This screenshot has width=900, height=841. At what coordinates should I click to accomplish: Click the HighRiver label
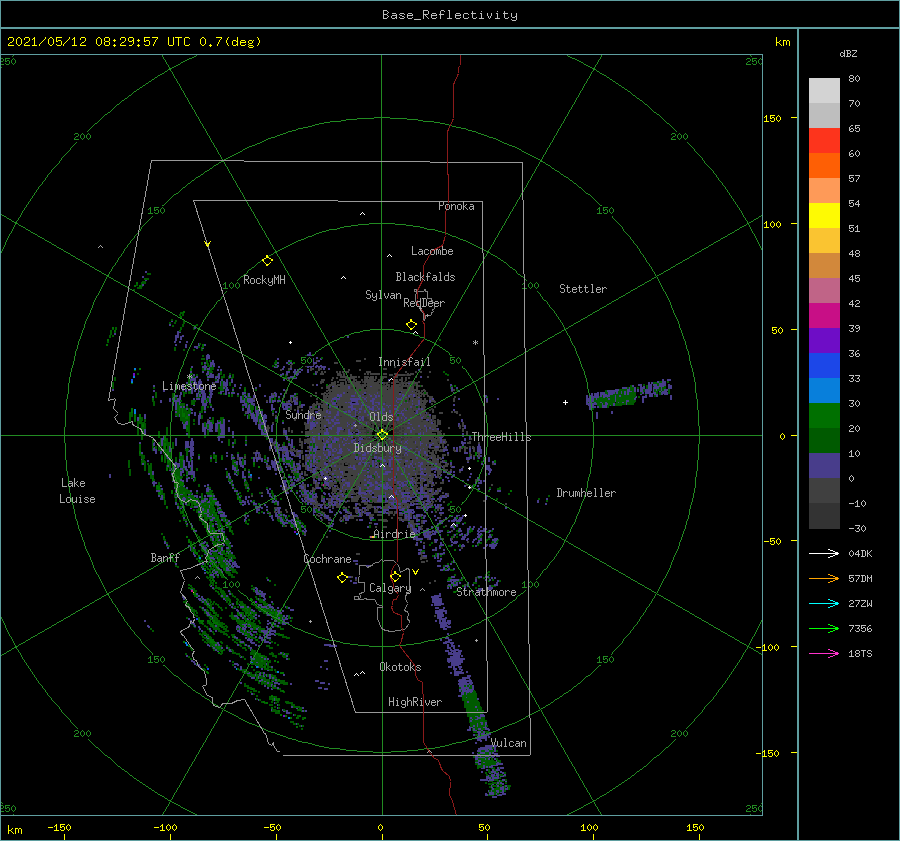(x=415, y=702)
